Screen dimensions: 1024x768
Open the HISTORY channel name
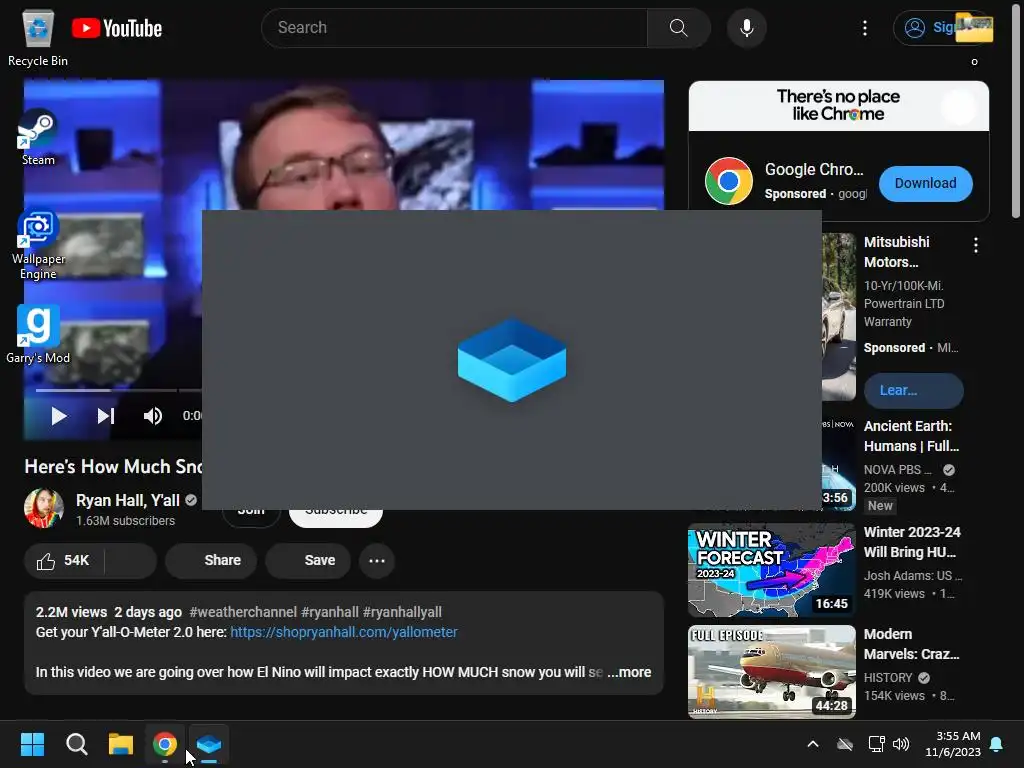coord(888,678)
